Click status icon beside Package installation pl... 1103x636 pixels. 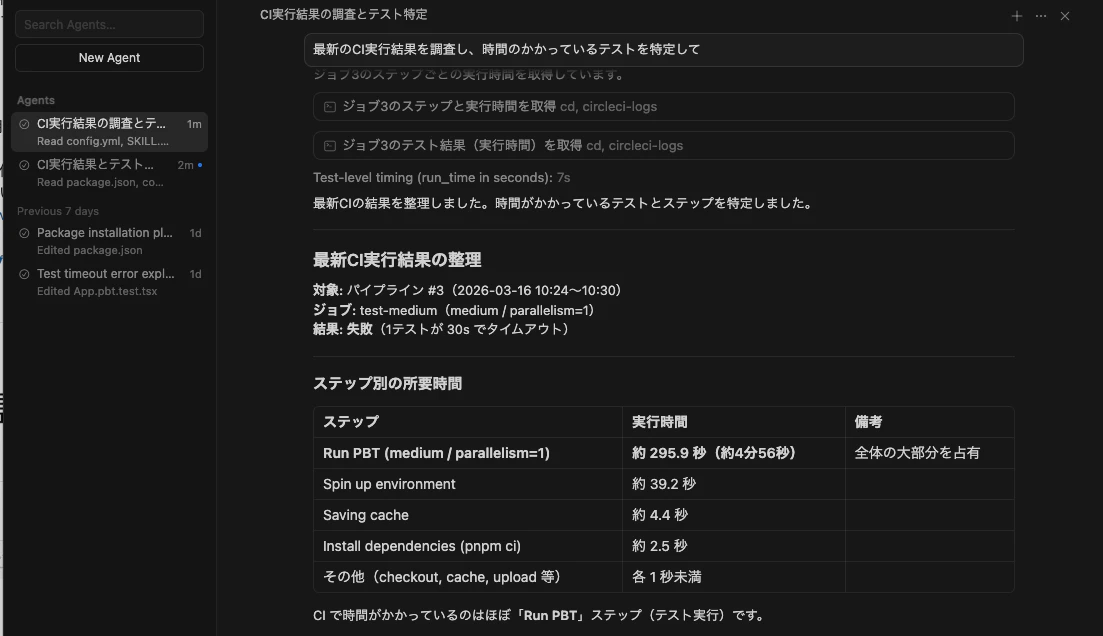coord(24,233)
